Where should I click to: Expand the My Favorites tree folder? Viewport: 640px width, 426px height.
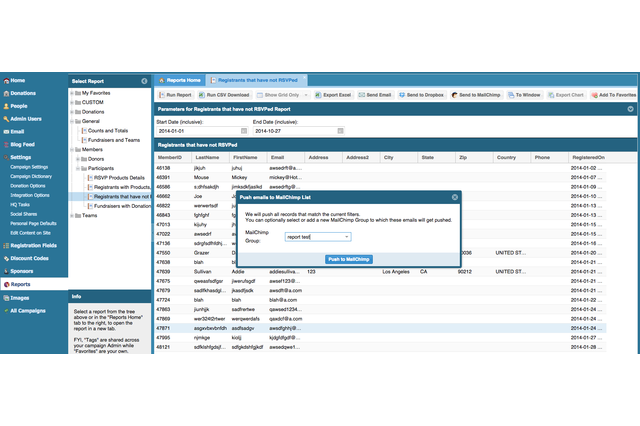point(74,94)
